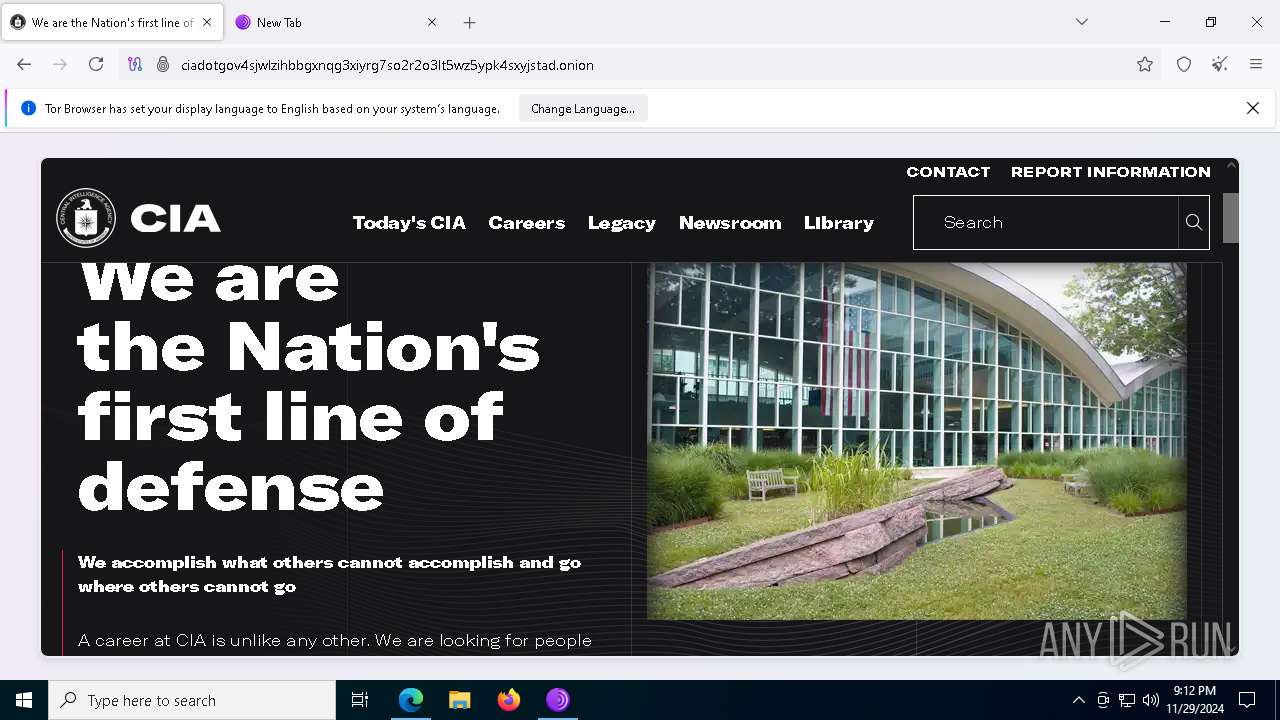Launch Microsoft Edge from taskbar
The width and height of the screenshot is (1280, 720).
[x=411, y=700]
